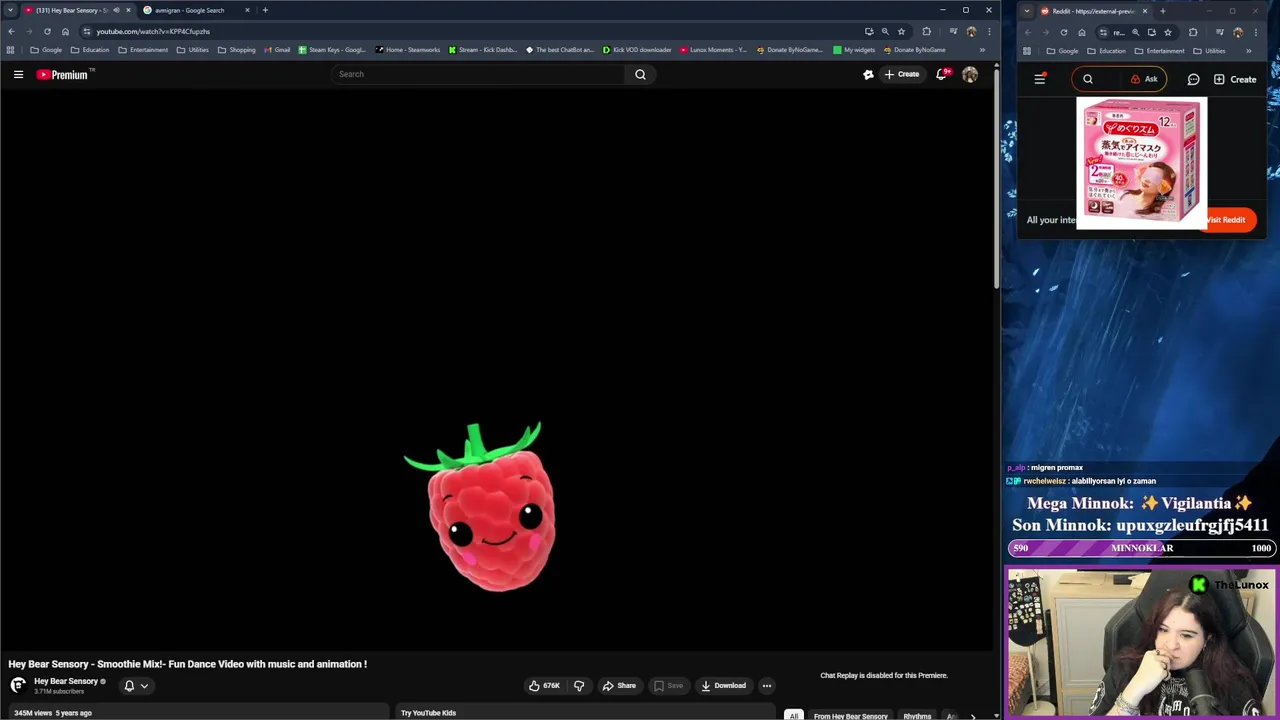Close the avmigran Google Search tab
Screen dimensions: 1280x720
247,10
